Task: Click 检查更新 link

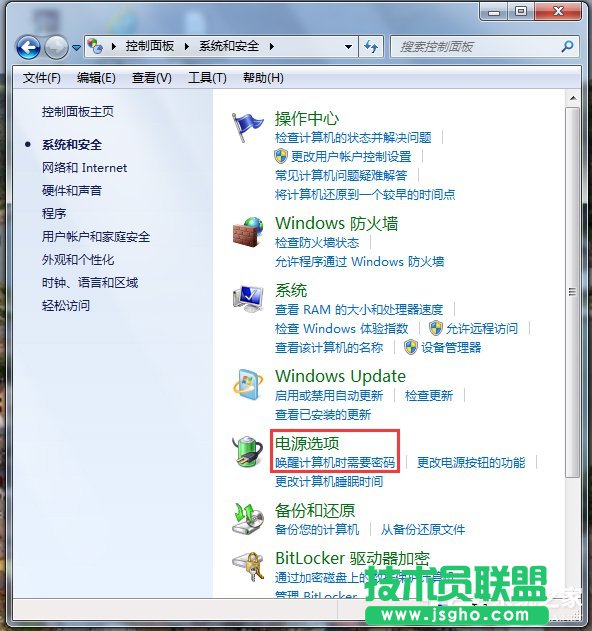Action: (429, 396)
